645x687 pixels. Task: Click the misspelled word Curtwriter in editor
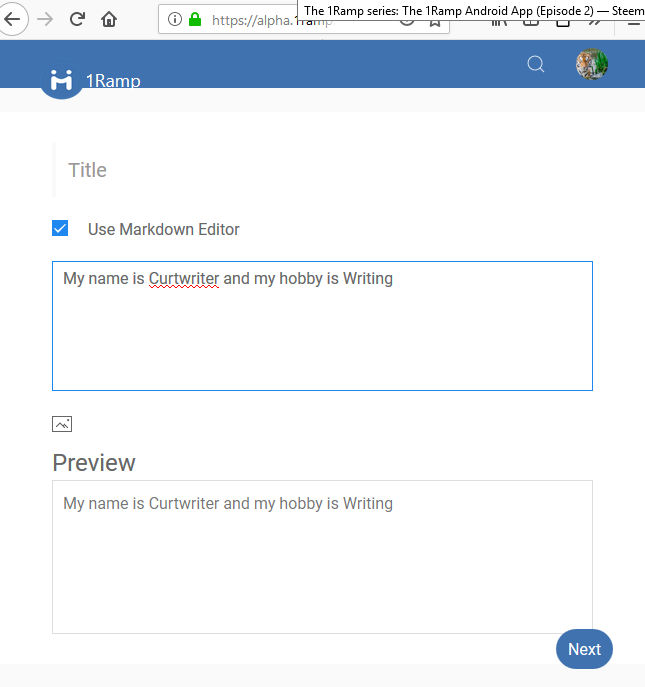[184, 279]
